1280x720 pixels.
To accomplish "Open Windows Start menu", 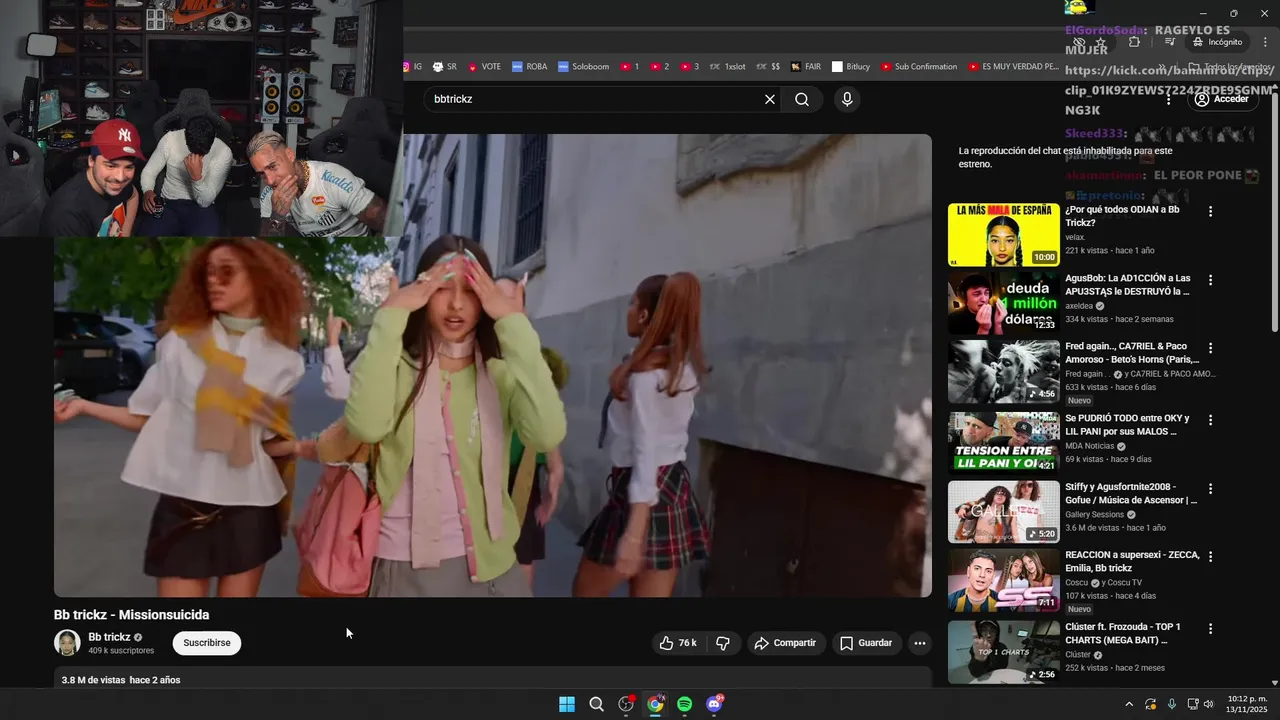I will [567, 704].
